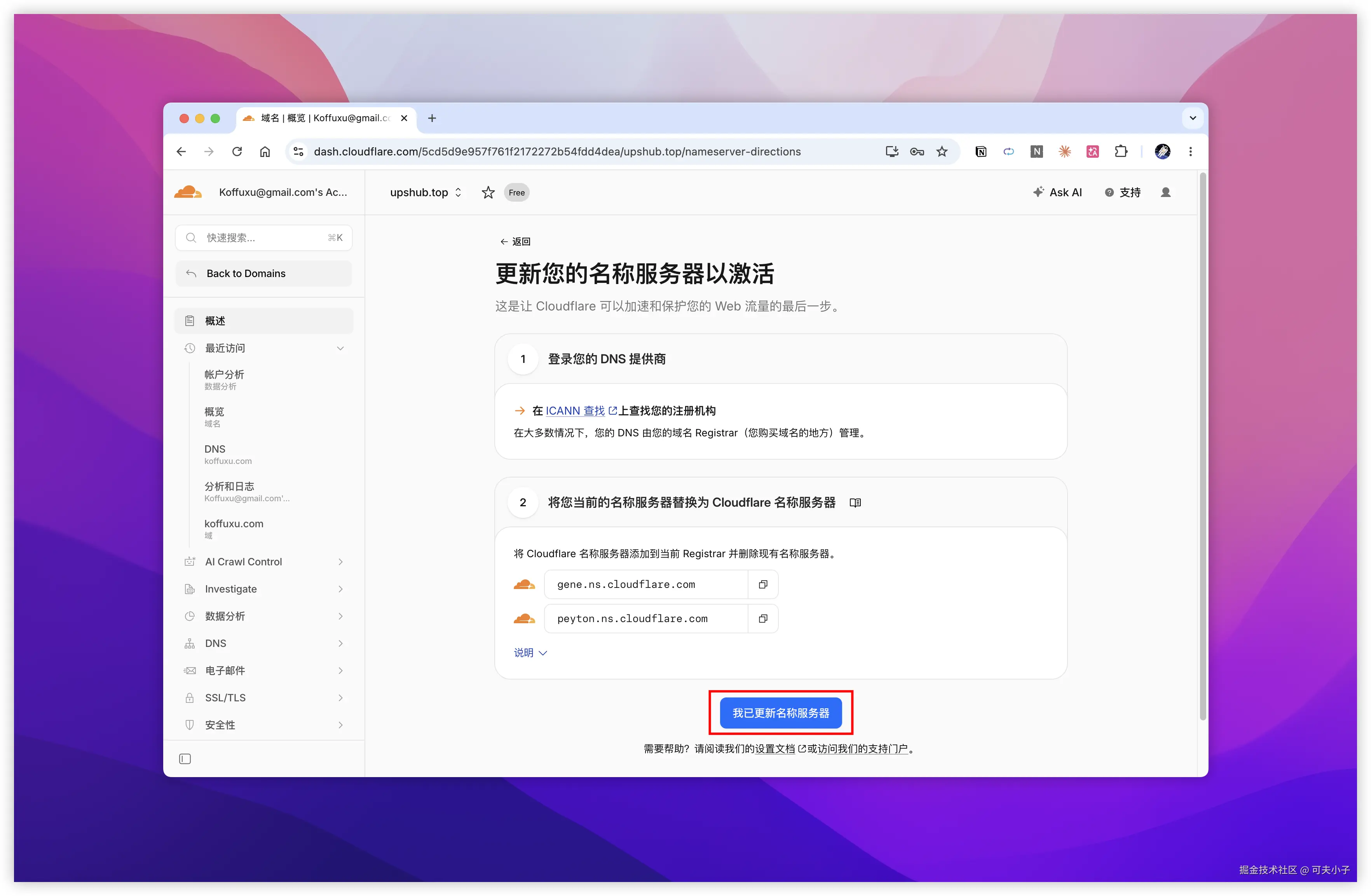Open a new browser tab
This screenshot has width=1371, height=896.
[x=432, y=118]
